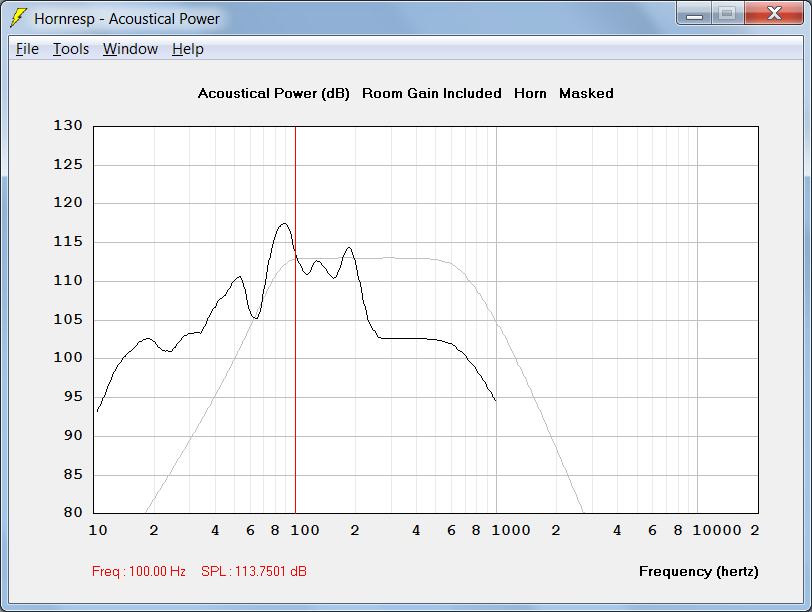Close the Acoustical Power window
812x612 pixels.
click(x=774, y=13)
